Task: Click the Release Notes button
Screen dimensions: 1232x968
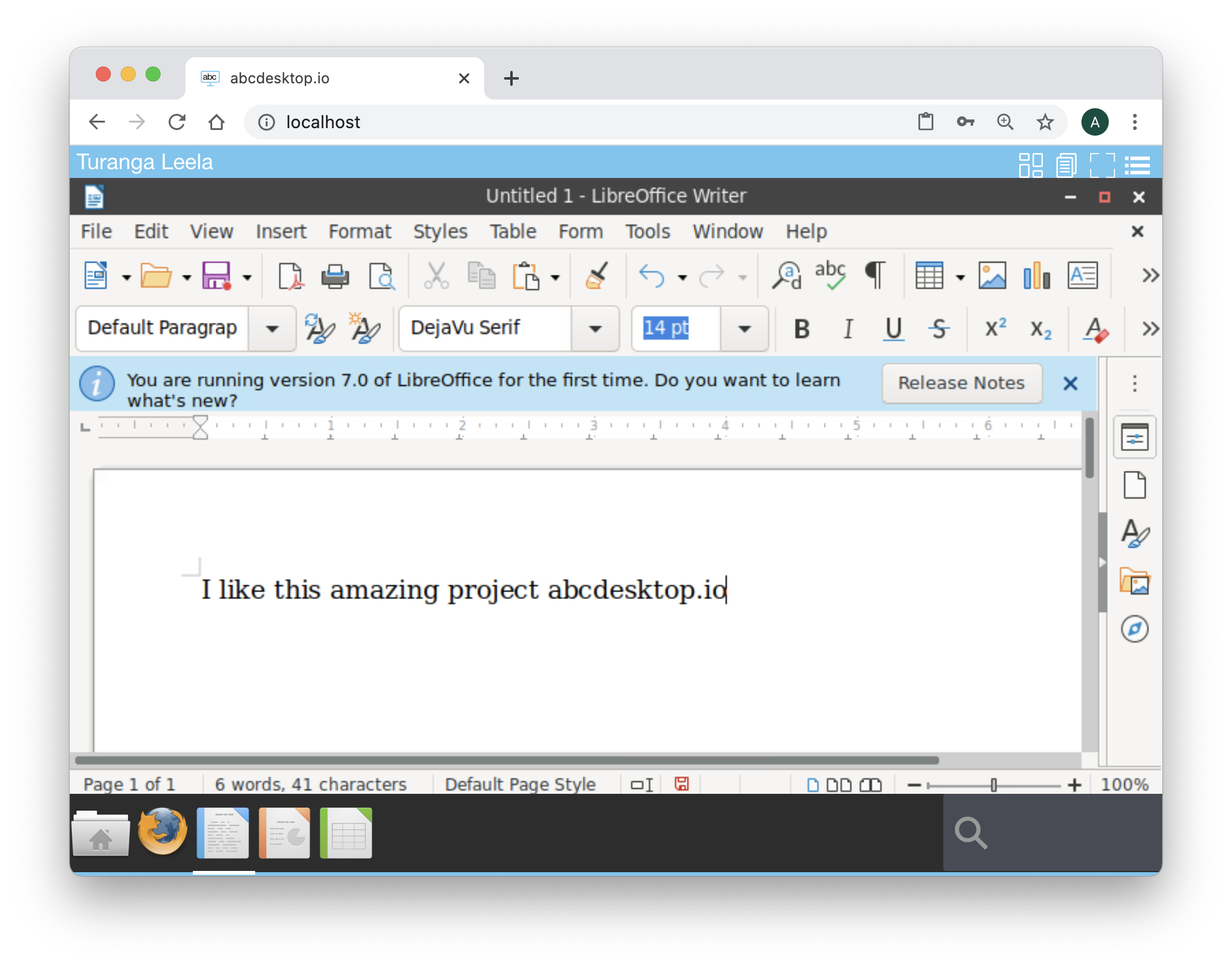Action: click(x=961, y=383)
